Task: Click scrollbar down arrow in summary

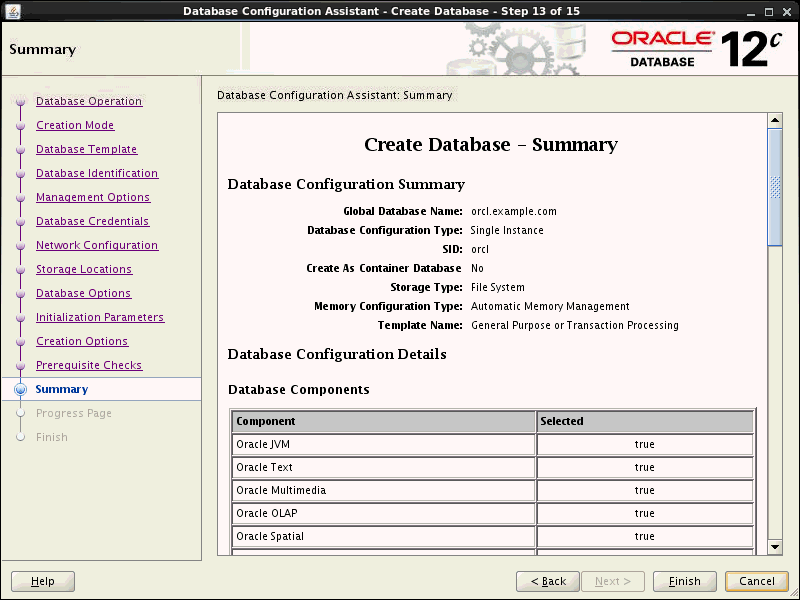Action: click(775, 546)
